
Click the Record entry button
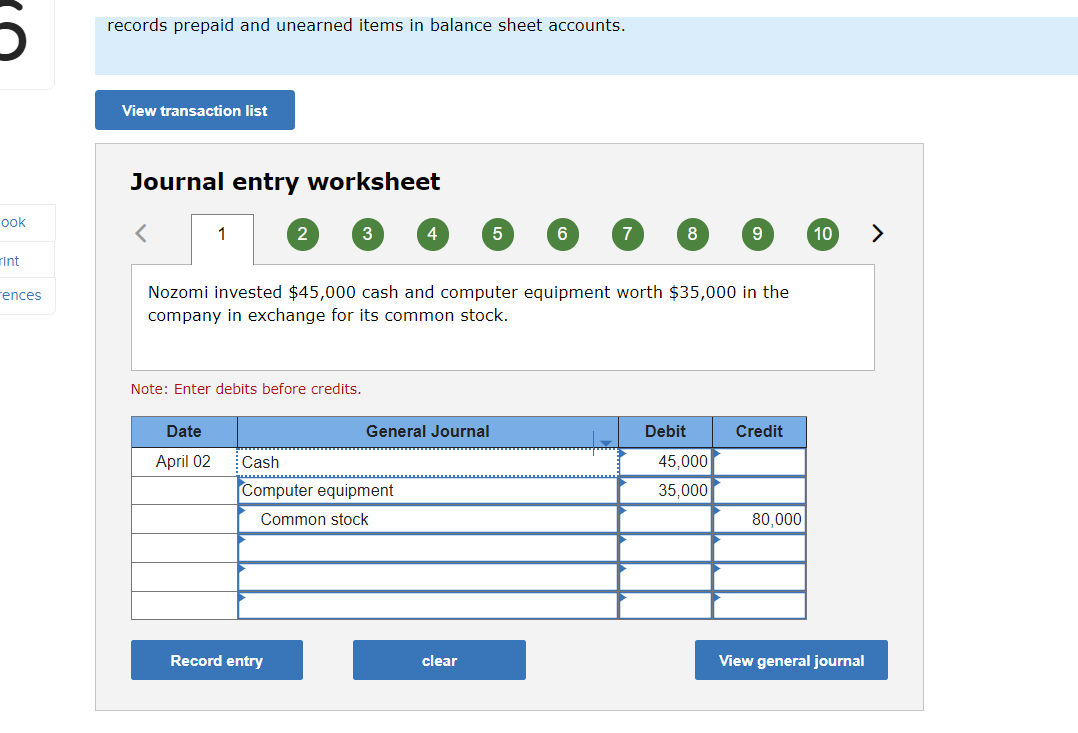pos(216,660)
